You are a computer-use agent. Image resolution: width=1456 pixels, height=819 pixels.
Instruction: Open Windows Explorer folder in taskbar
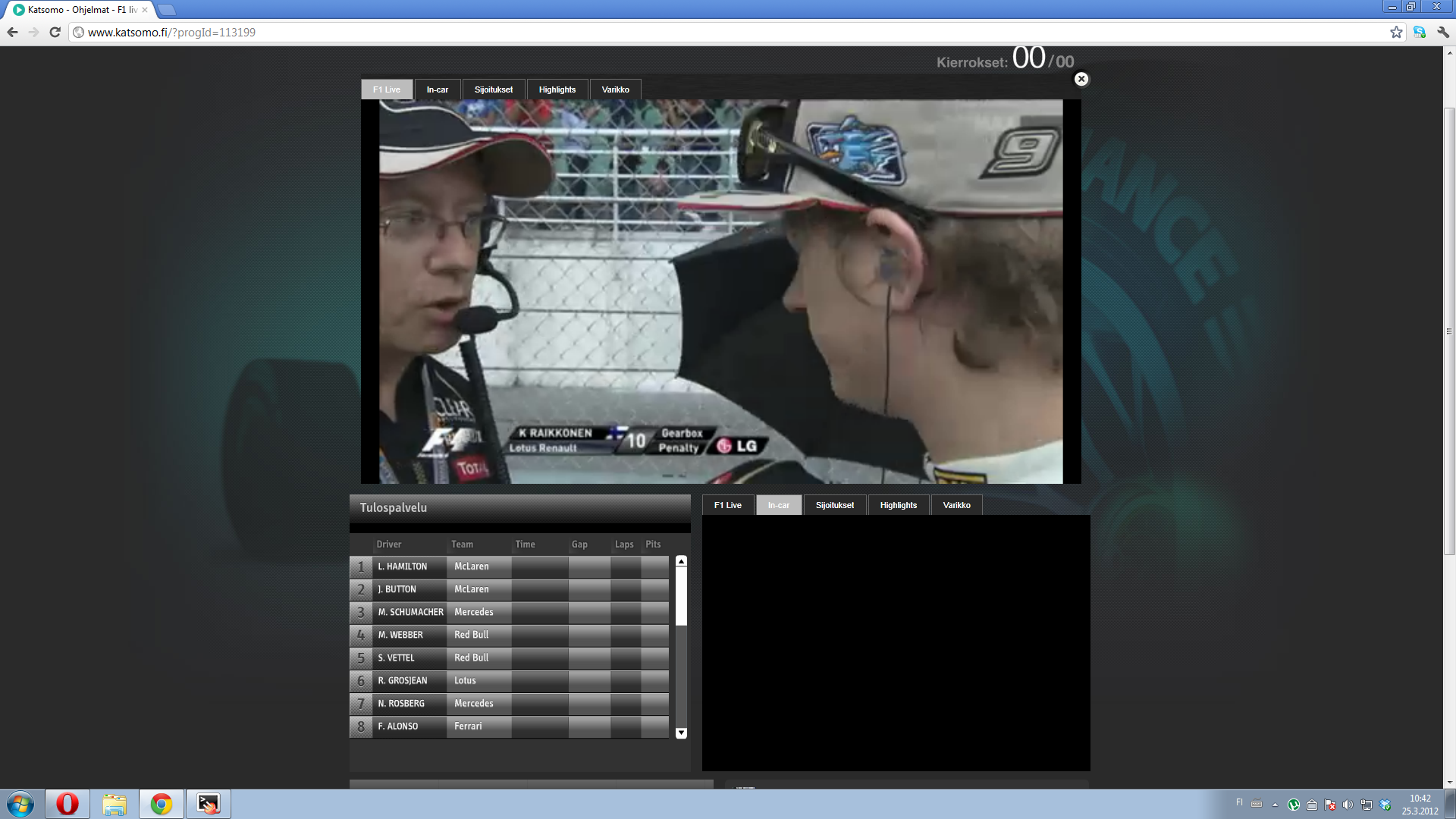pos(115,804)
